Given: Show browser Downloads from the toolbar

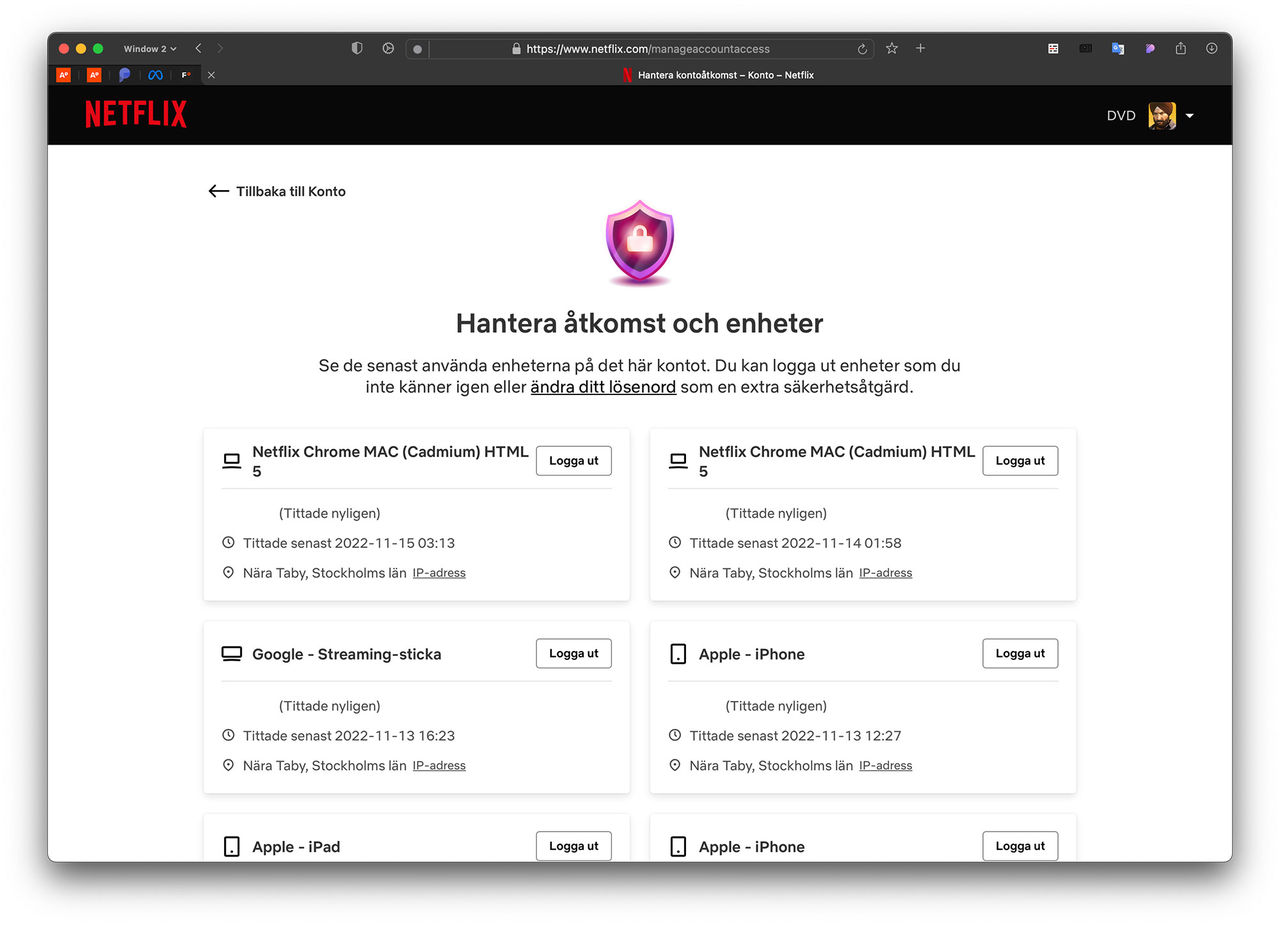Looking at the screenshot, I should pyautogui.click(x=1211, y=48).
